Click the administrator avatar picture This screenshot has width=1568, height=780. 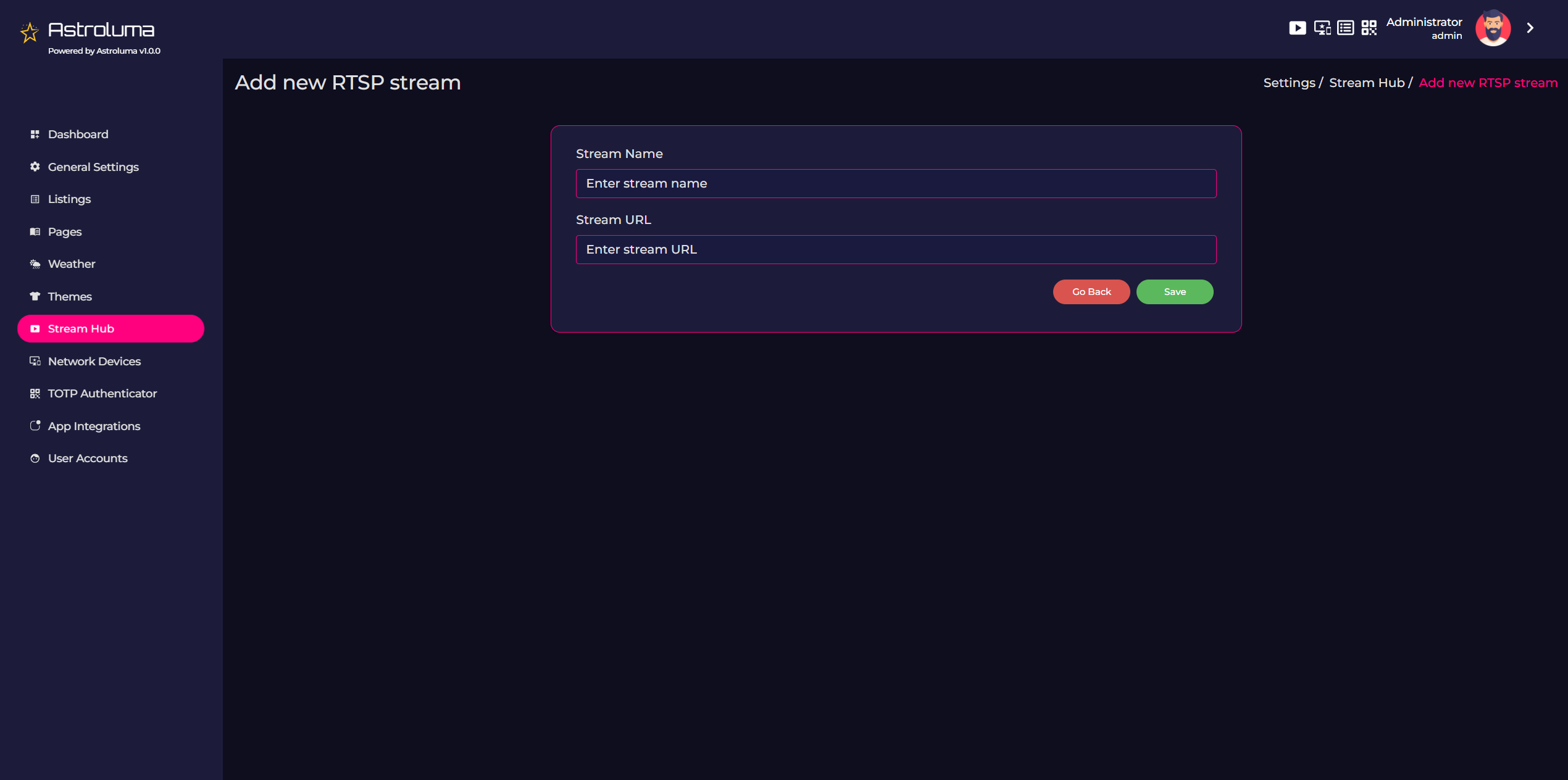pyautogui.click(x=1493, y=28)
